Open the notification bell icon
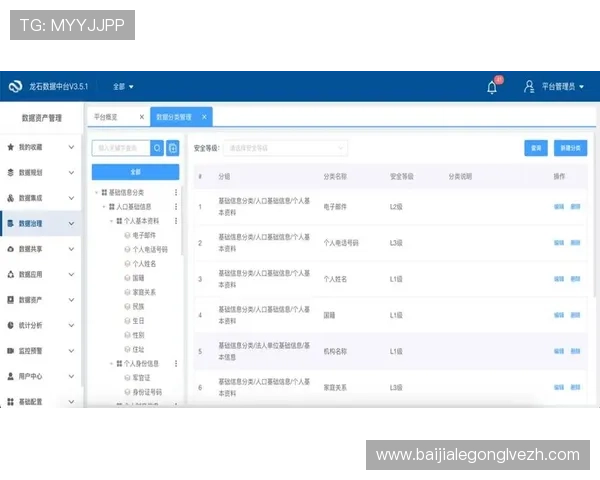 pyautogui.click(x=492, y=87)
